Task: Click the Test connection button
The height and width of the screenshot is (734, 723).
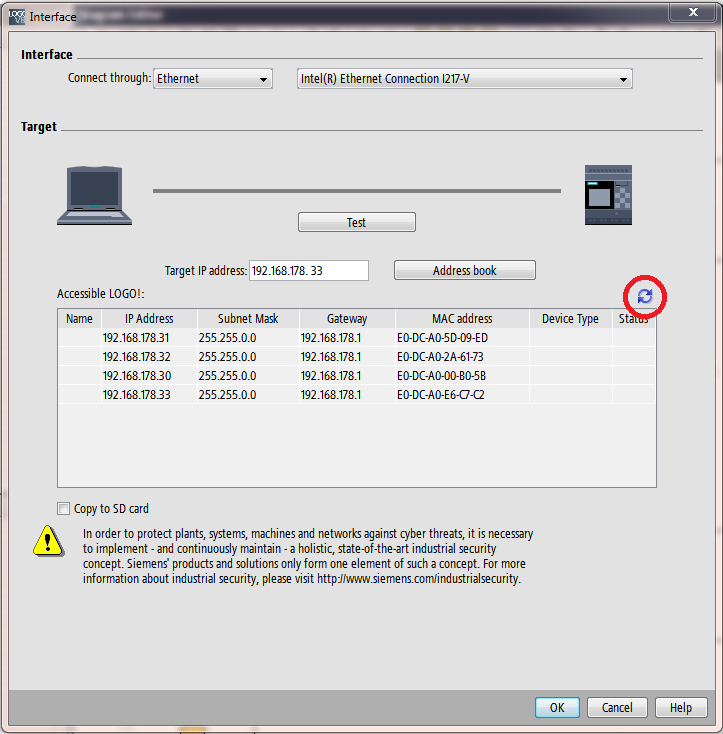Action: [x=357, y=222]
